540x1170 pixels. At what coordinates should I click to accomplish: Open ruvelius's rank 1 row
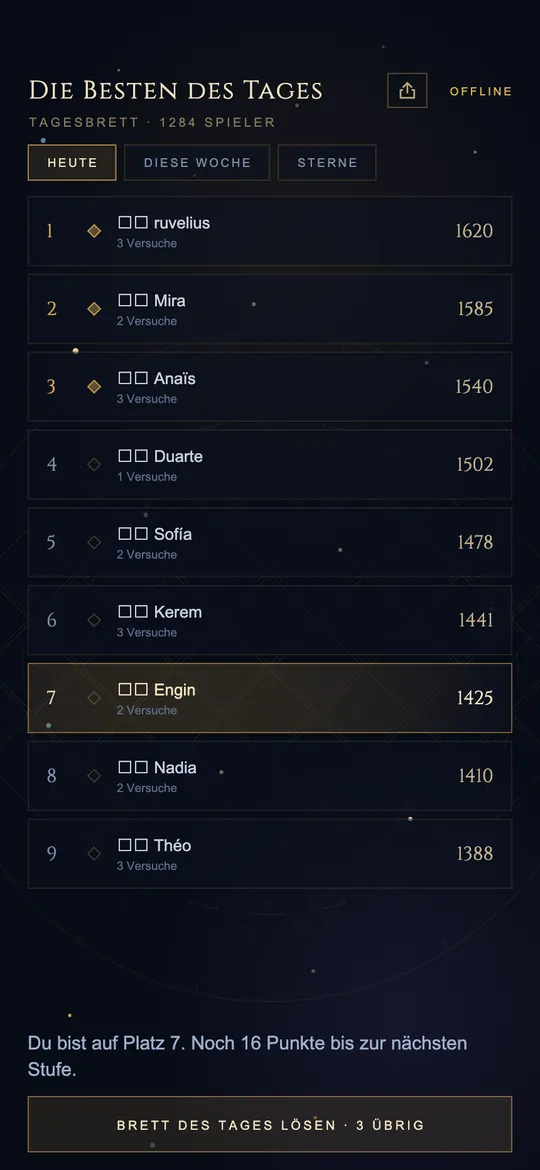270,231
